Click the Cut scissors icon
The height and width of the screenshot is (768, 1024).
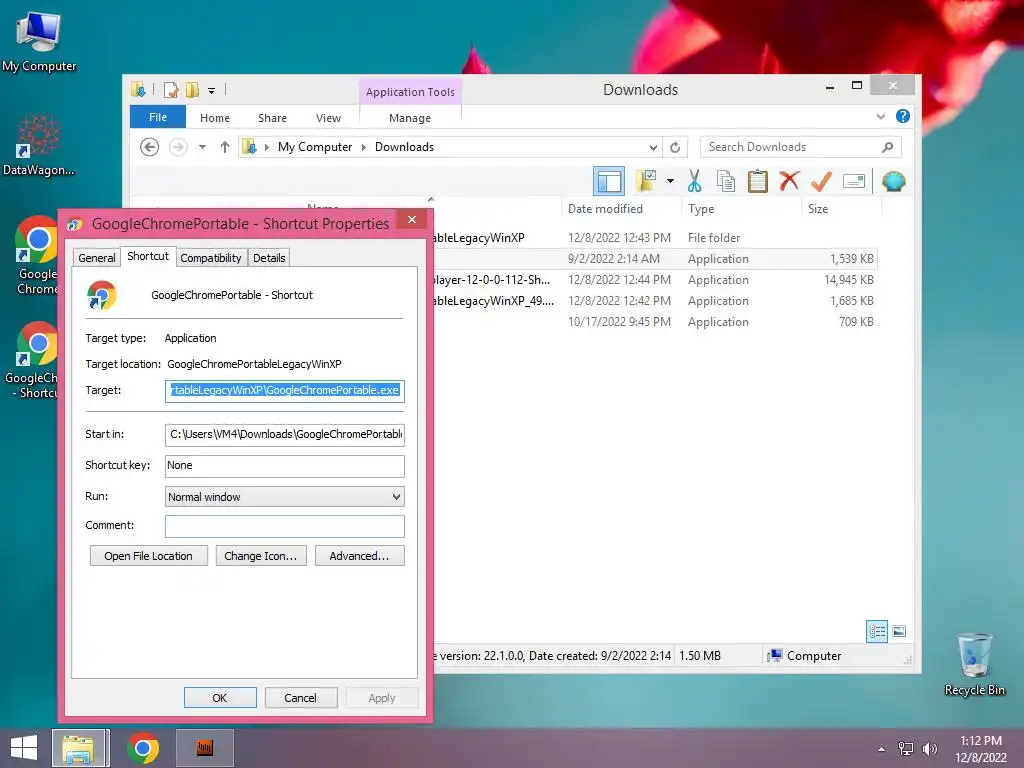coord(694,181)
